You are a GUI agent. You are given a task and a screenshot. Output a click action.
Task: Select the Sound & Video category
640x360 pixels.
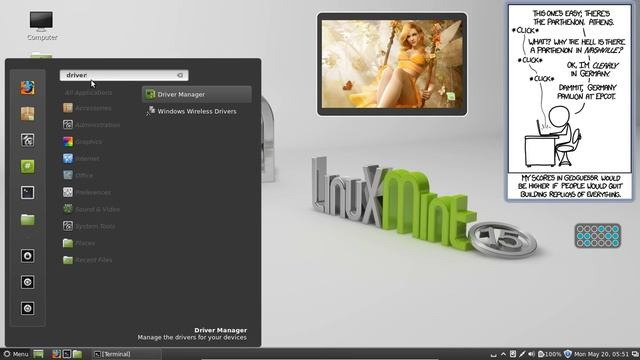pos(91,209)
